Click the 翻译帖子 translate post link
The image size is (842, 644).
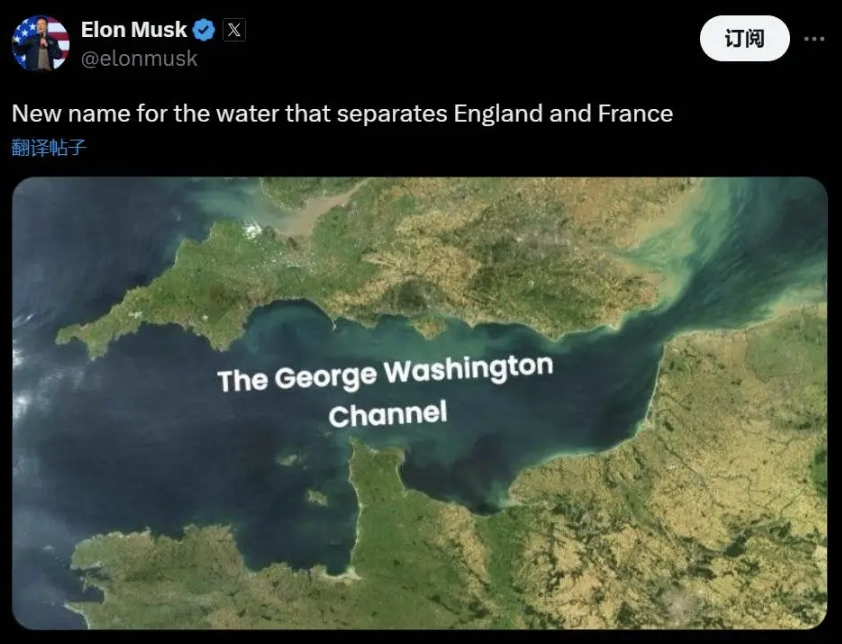(49, 148)
